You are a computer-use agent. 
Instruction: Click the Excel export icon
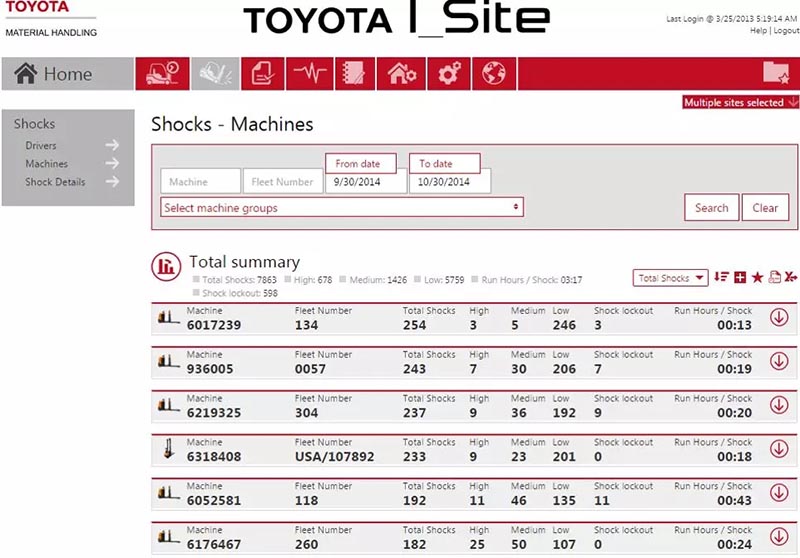point(791,277)
